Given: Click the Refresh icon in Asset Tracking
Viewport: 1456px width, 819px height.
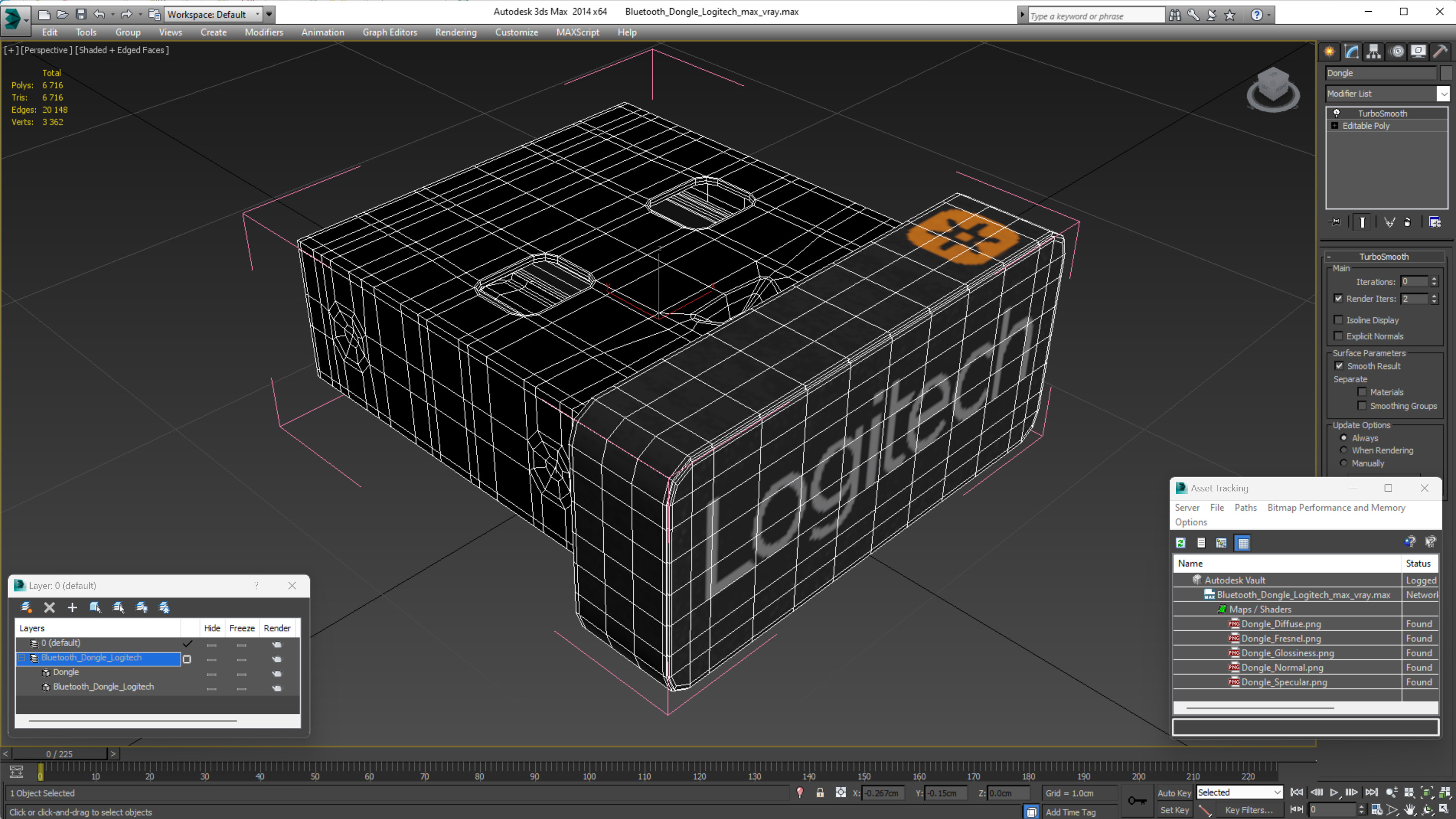Looking at the screenshot, I should [1181, 542].
